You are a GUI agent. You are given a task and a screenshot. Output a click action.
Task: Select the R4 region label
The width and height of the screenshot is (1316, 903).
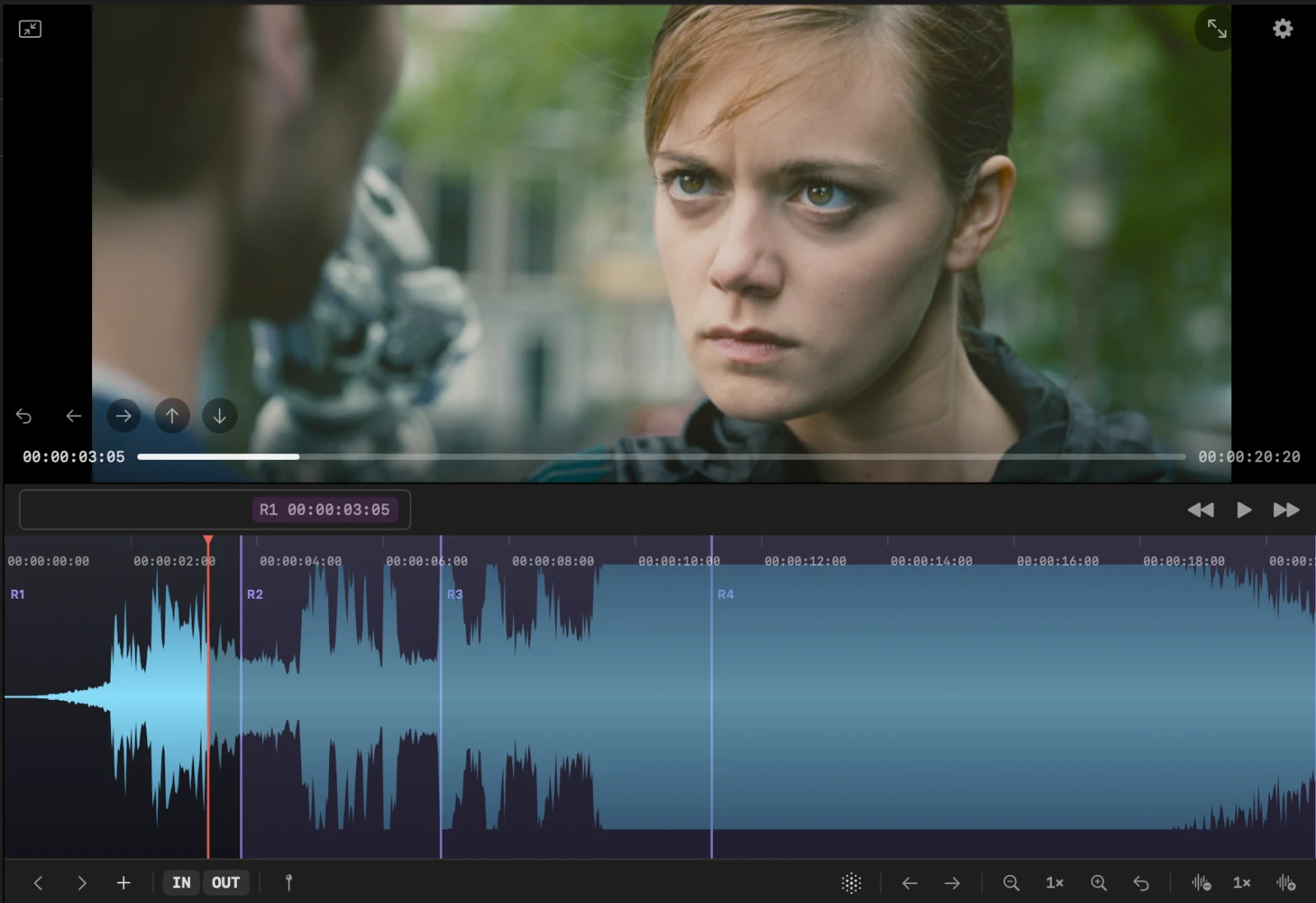coord(725,594)
